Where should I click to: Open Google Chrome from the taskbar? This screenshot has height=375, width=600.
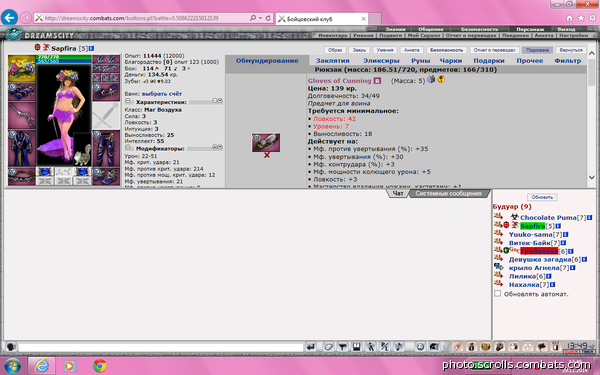[100, 365]
